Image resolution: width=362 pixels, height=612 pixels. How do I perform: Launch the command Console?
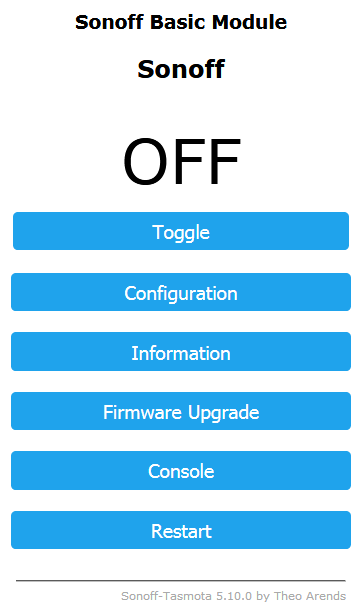point(181,470)
